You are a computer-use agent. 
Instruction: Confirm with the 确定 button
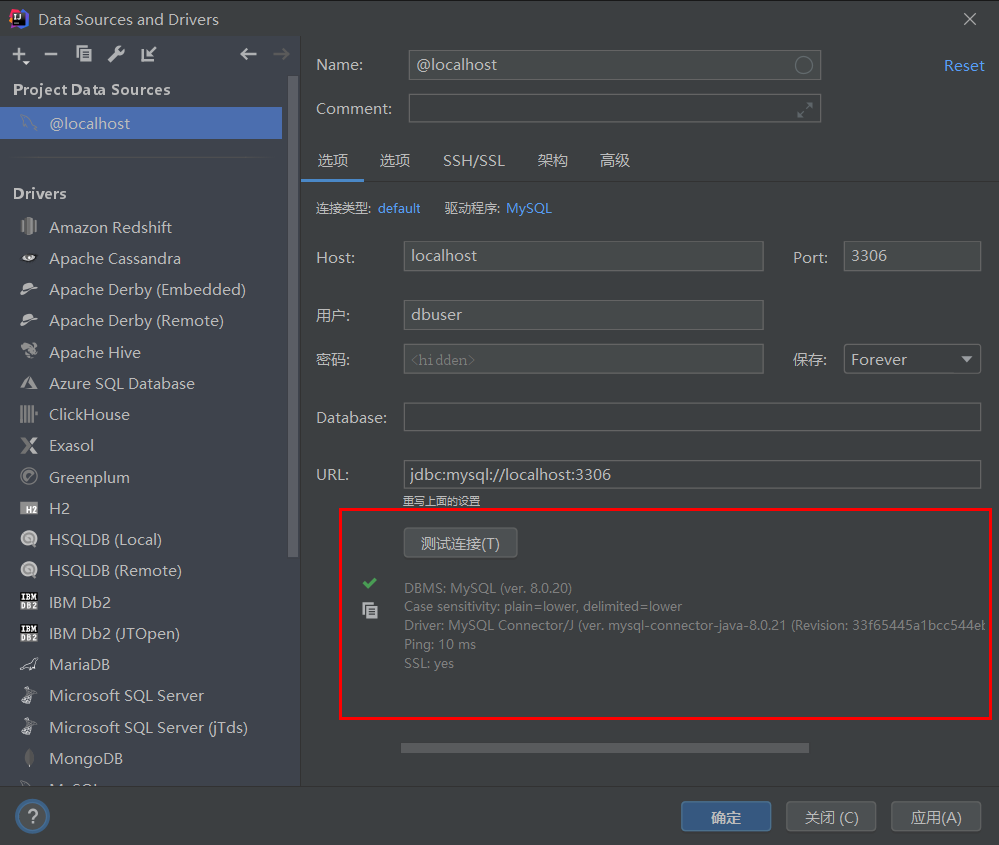(x=726, y=817)
